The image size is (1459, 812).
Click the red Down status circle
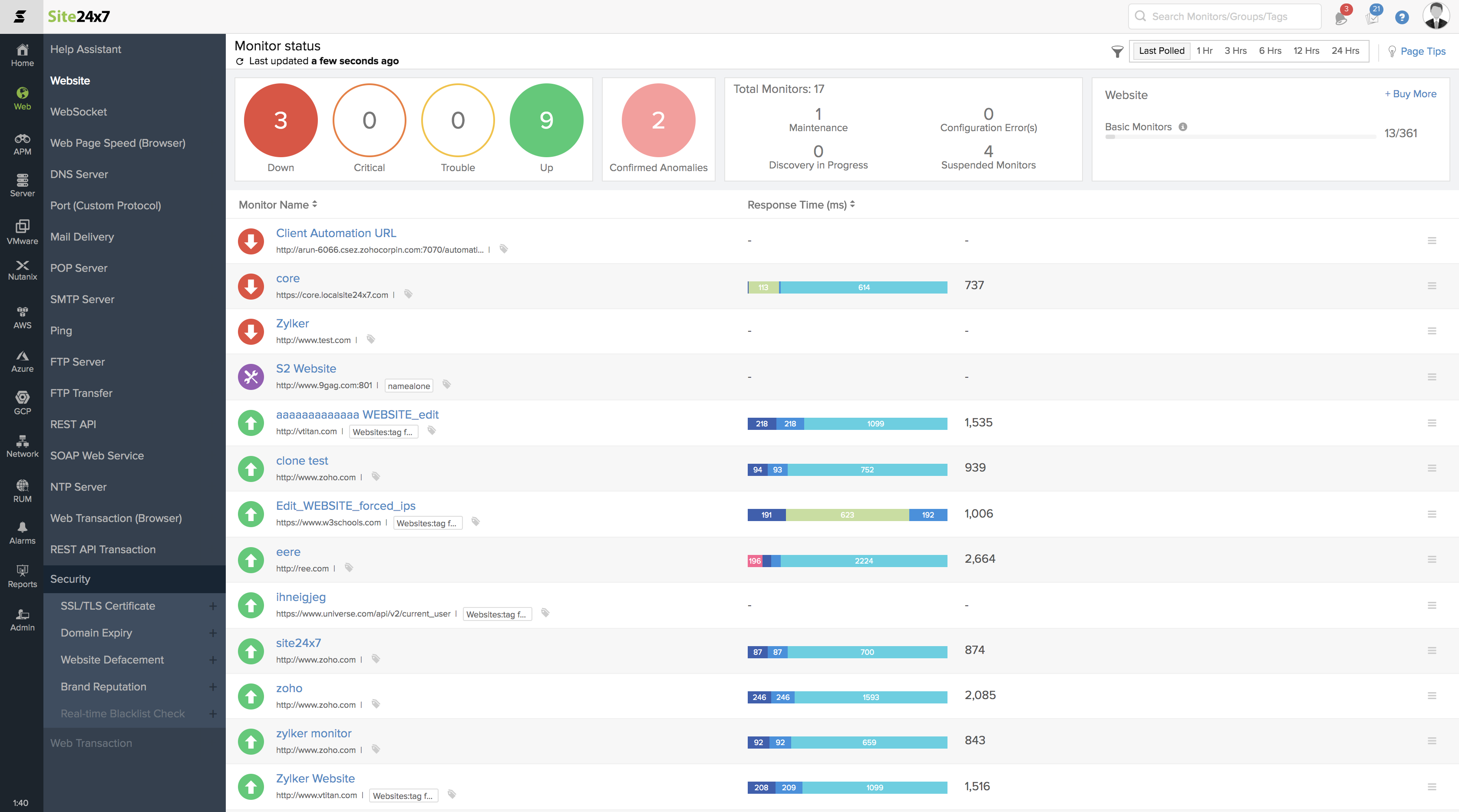coord(281,120)
